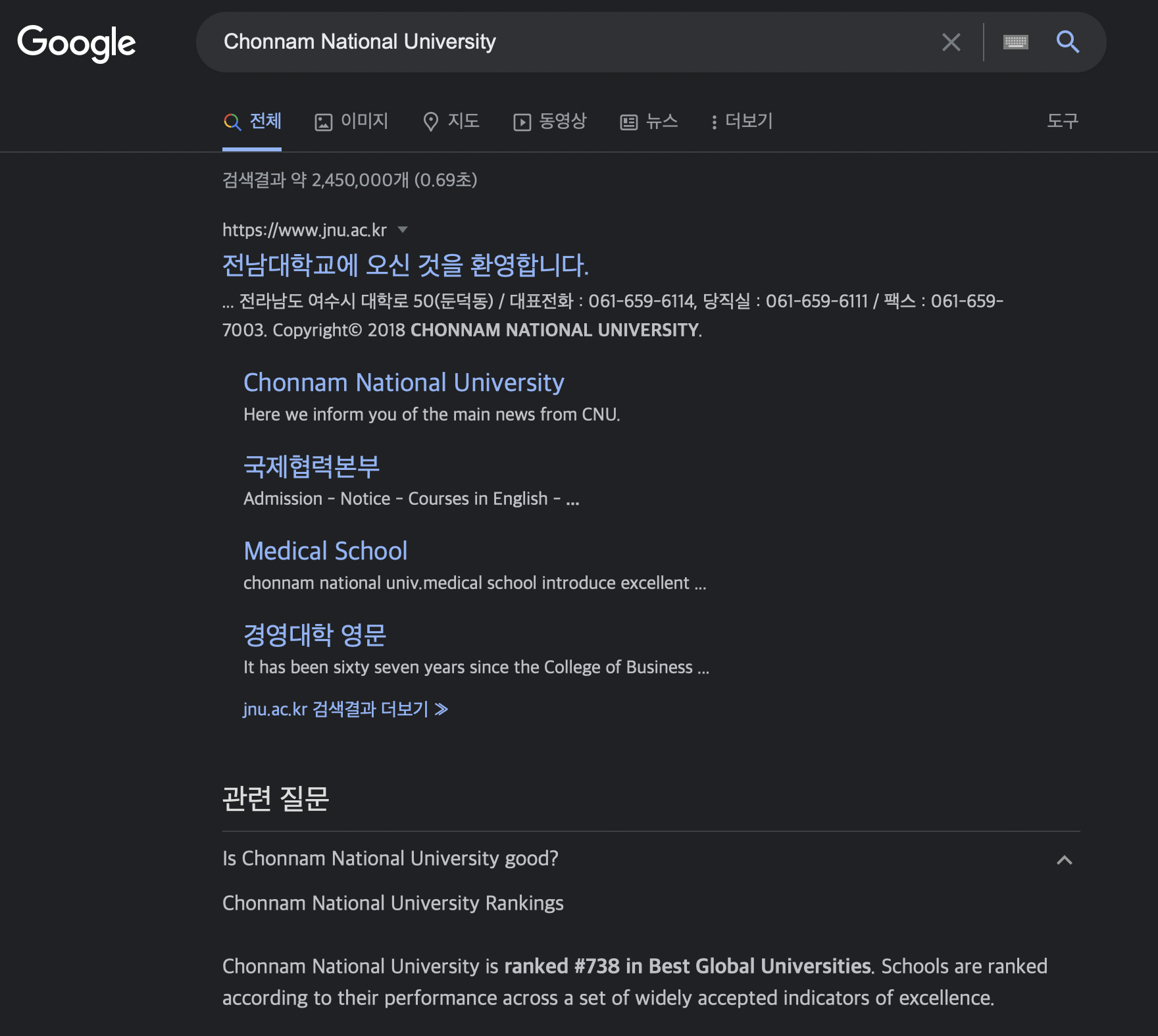Image resolution: width=1158 pixels, height=1036 pixels.
Task: Open the Medical School sitelink
Action: click(x=325, y=551)
